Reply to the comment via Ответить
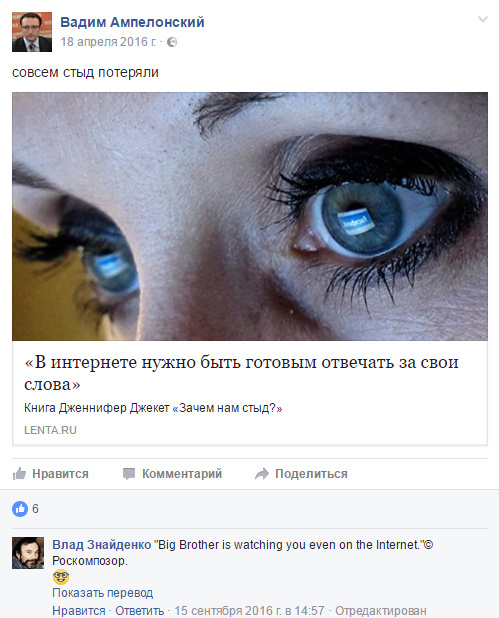The width and height of the screenshot is (499, 618). click(x=140, y=611)
